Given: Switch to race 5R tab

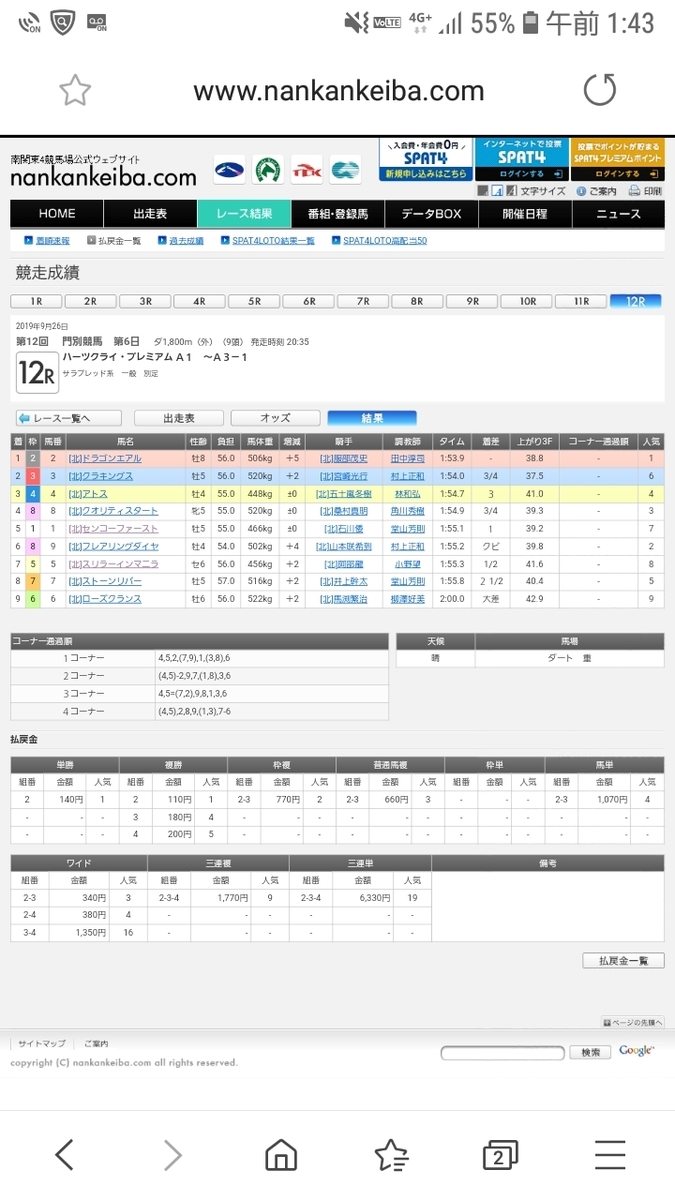Looking at the screenshot, I should (x=254, y=301).
